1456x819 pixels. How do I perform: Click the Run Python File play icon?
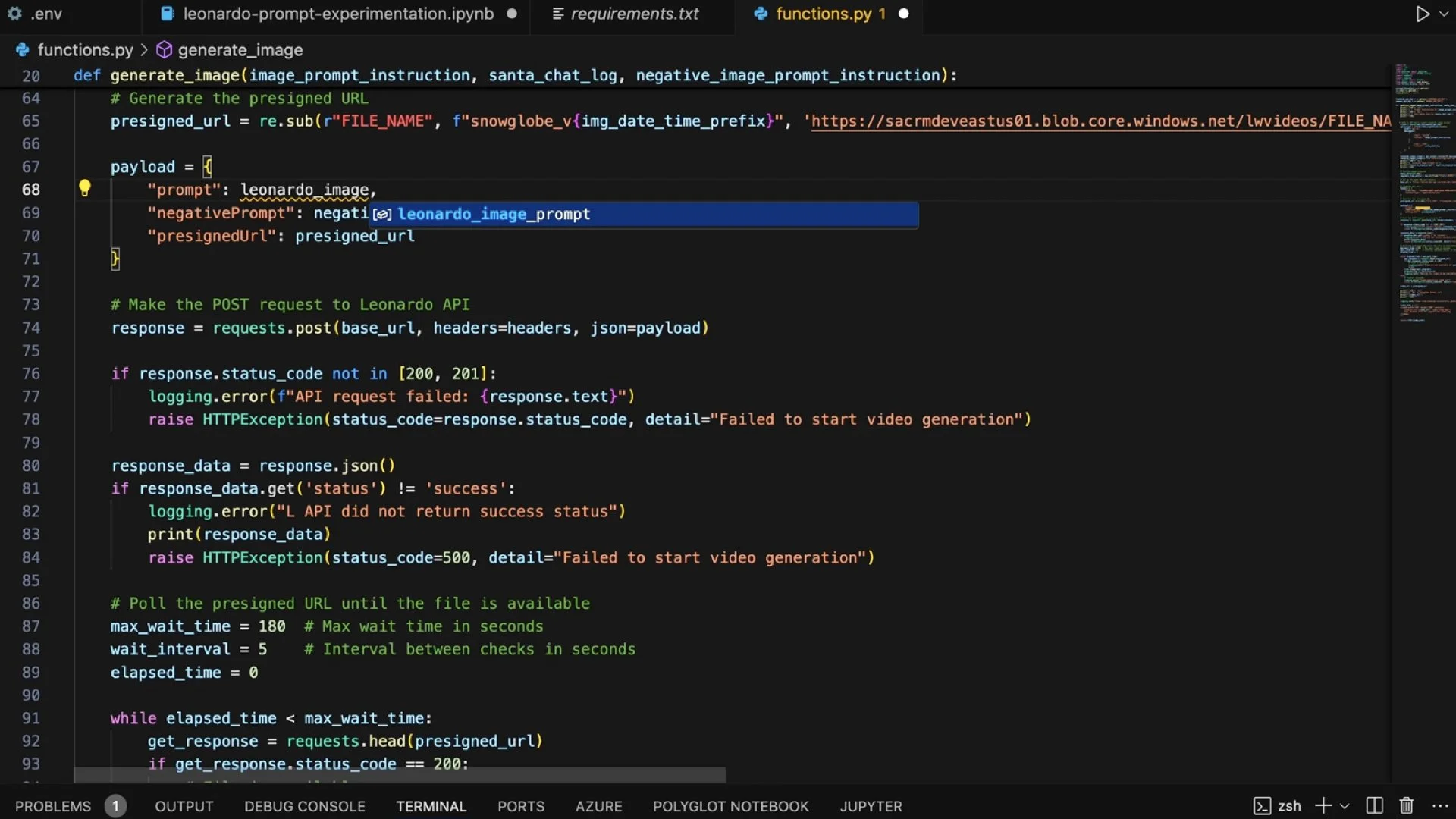1422,14
